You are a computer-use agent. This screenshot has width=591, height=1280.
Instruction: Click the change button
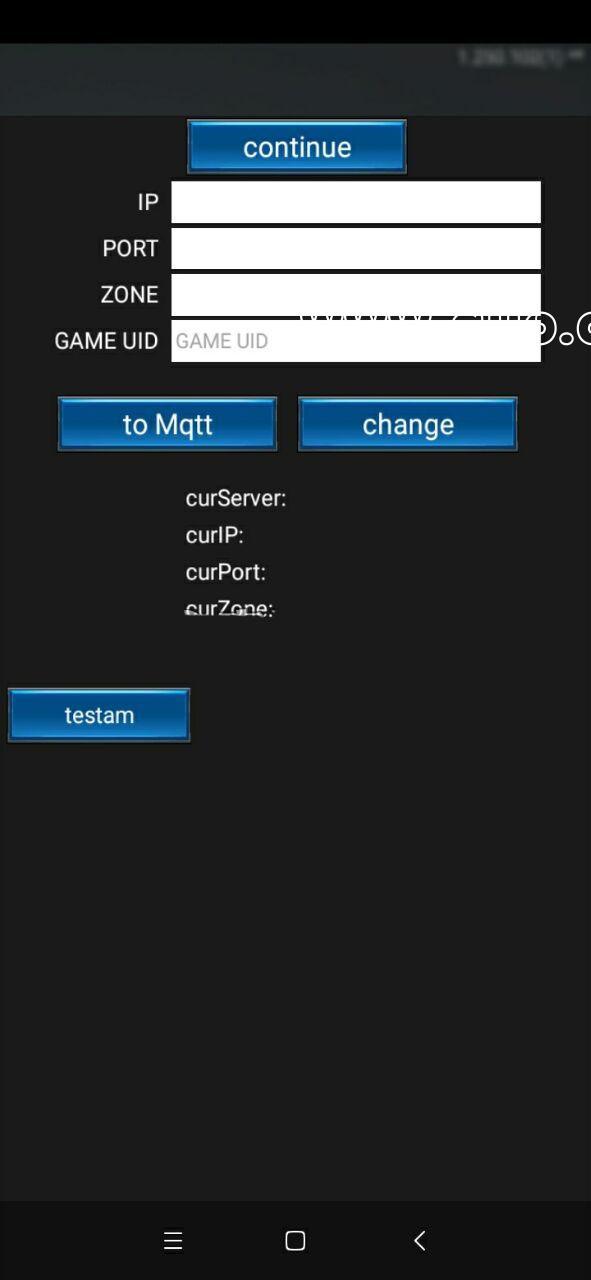point(408,424)
